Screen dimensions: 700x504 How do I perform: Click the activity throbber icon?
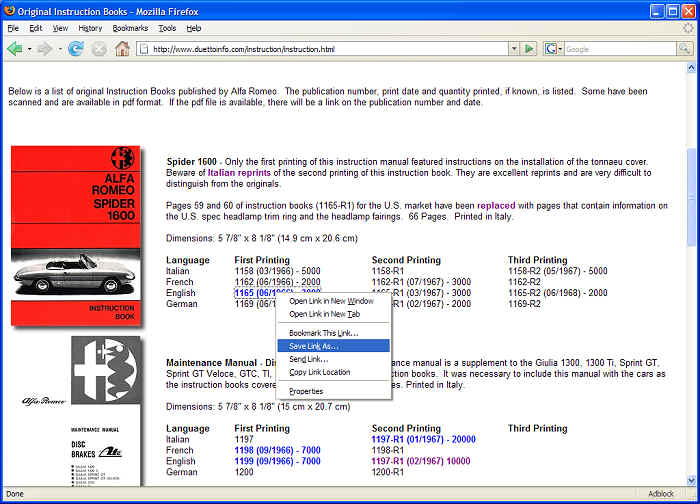point(688,28)
